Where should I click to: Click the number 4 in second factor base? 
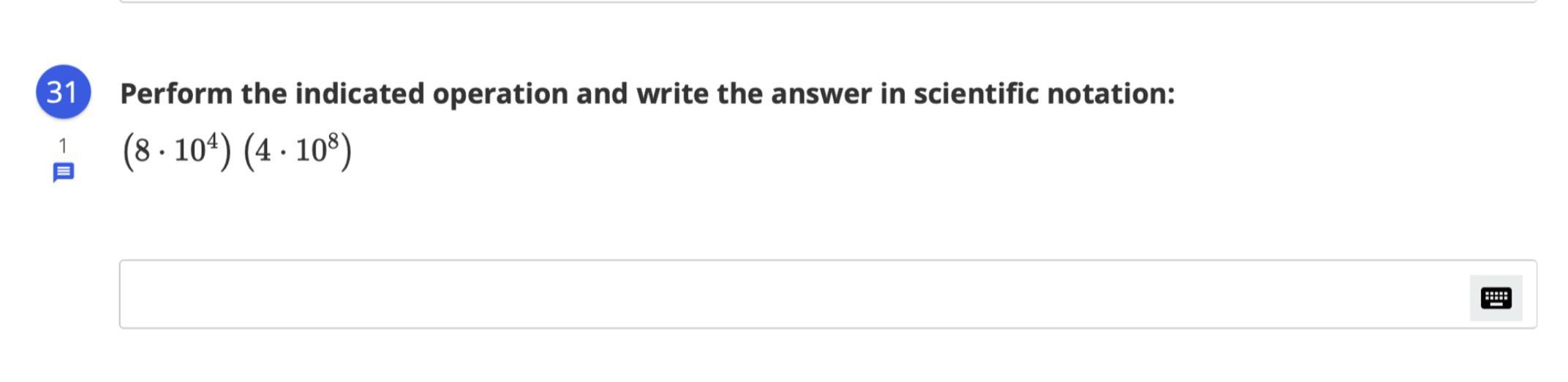pos(263,151)
